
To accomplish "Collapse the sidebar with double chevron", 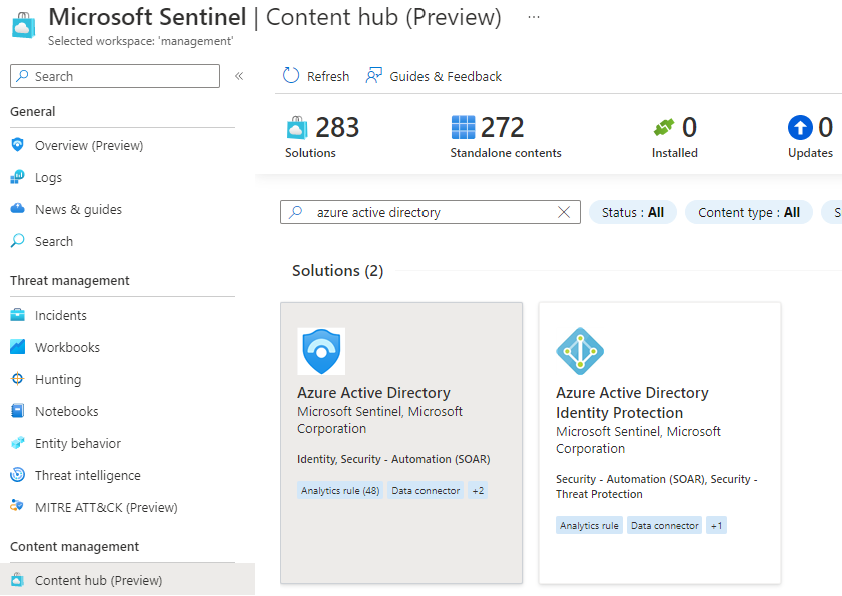I will click(x=239, y=76).
